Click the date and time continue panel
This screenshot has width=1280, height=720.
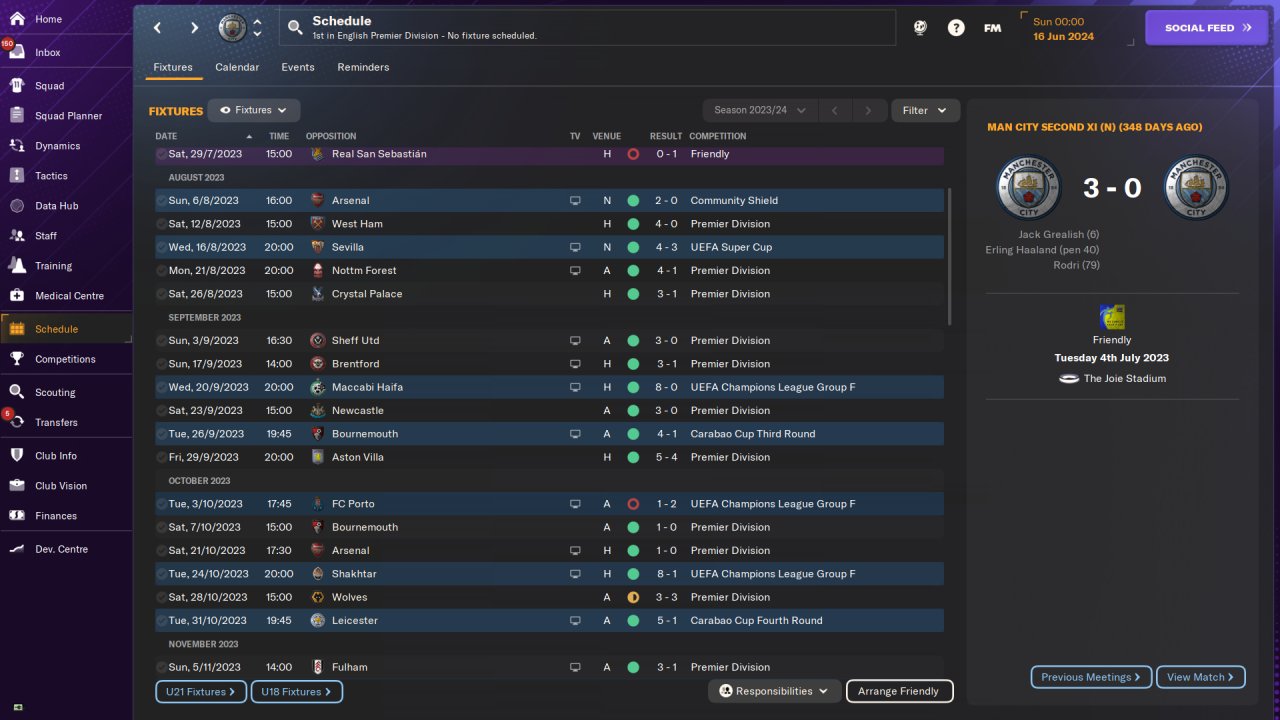point(1078,28)
